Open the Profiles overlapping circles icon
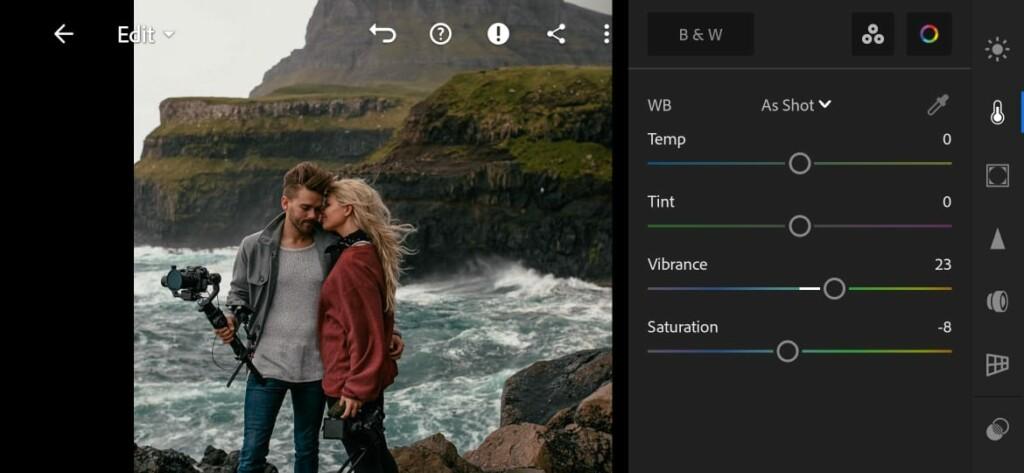This screenshot has height=473, width=1024. [x=997, y=429]
